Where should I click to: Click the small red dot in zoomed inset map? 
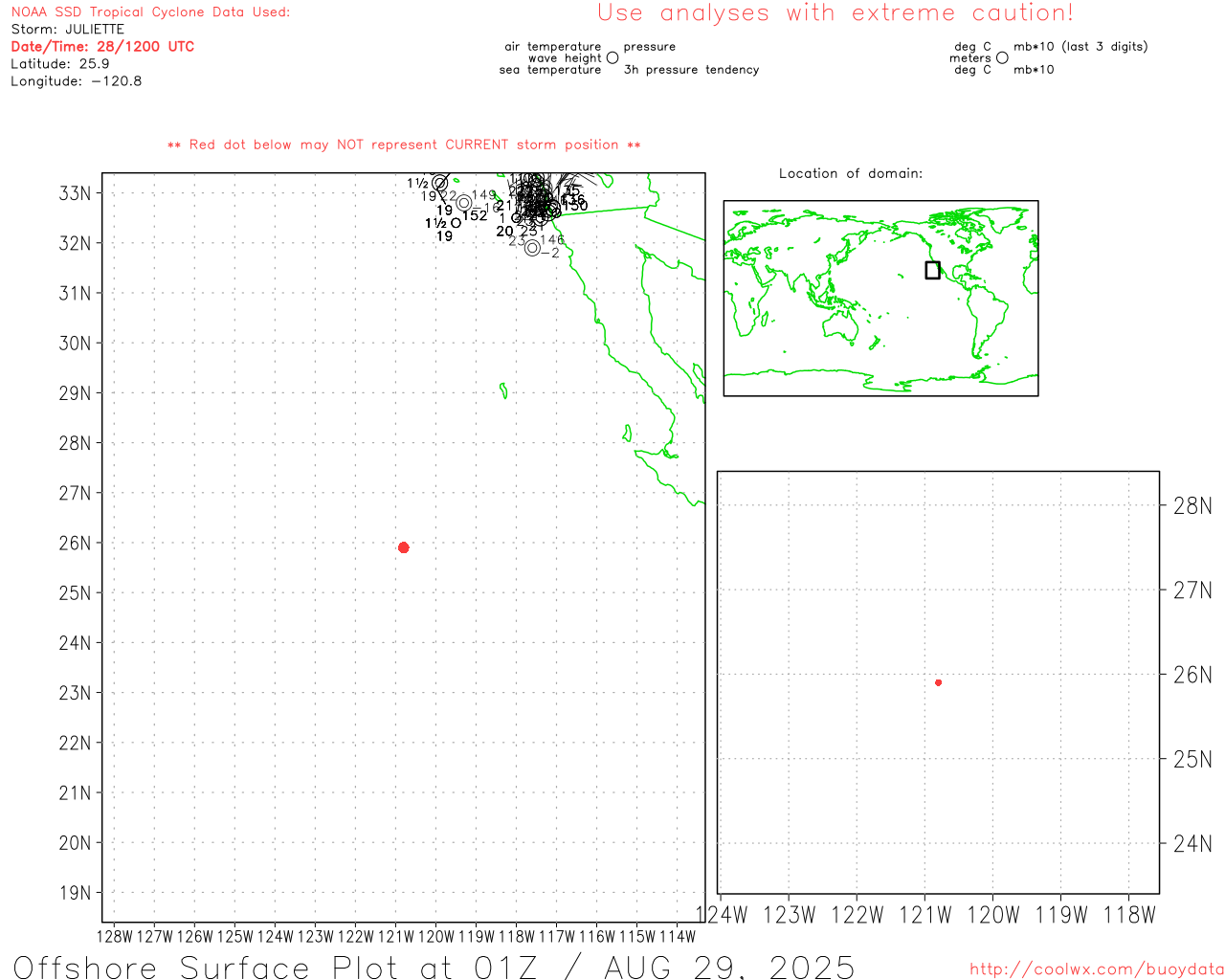click(x=938, y=682)
